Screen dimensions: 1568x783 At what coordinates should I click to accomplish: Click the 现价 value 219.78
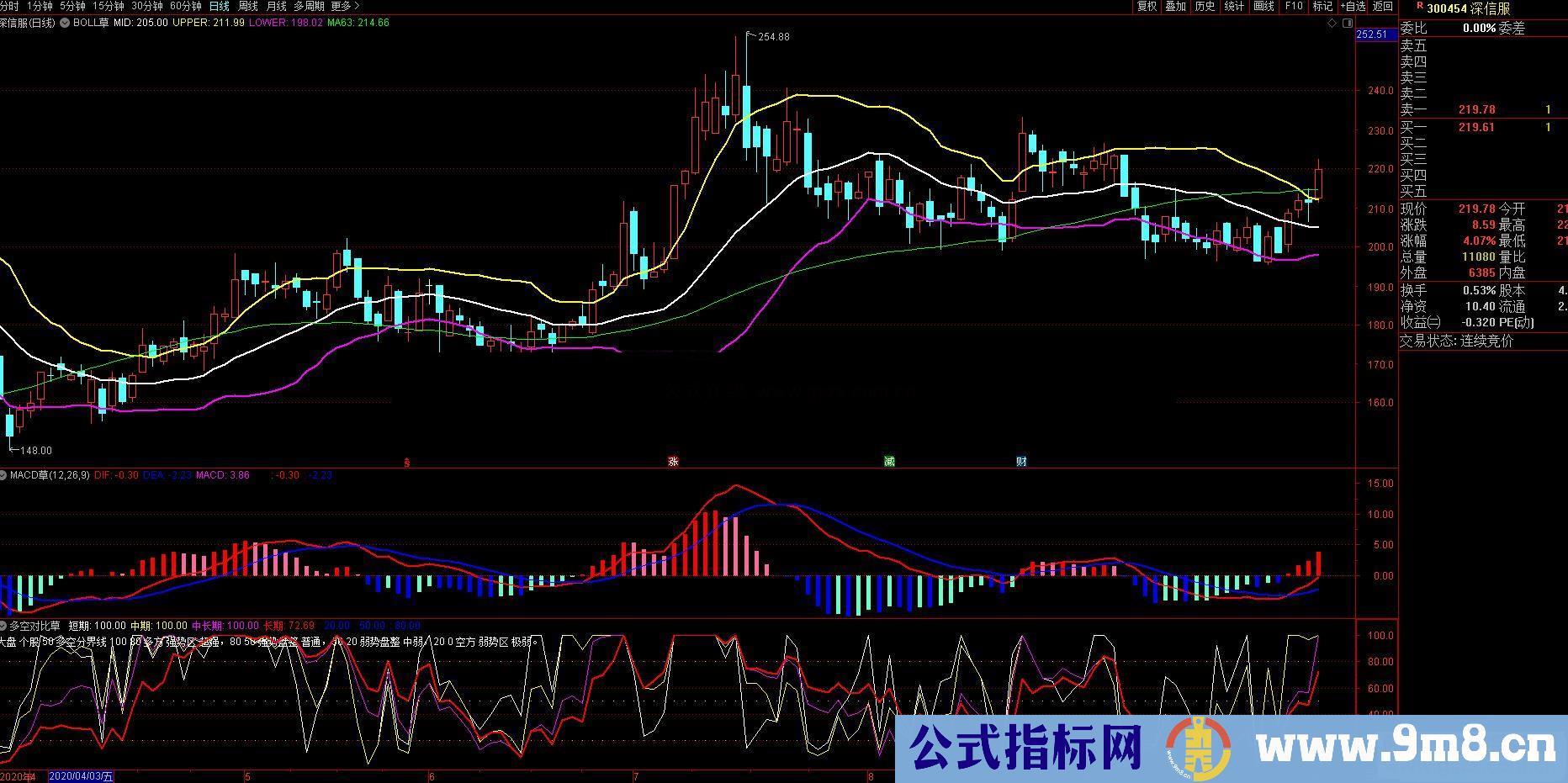[1476, 209]
